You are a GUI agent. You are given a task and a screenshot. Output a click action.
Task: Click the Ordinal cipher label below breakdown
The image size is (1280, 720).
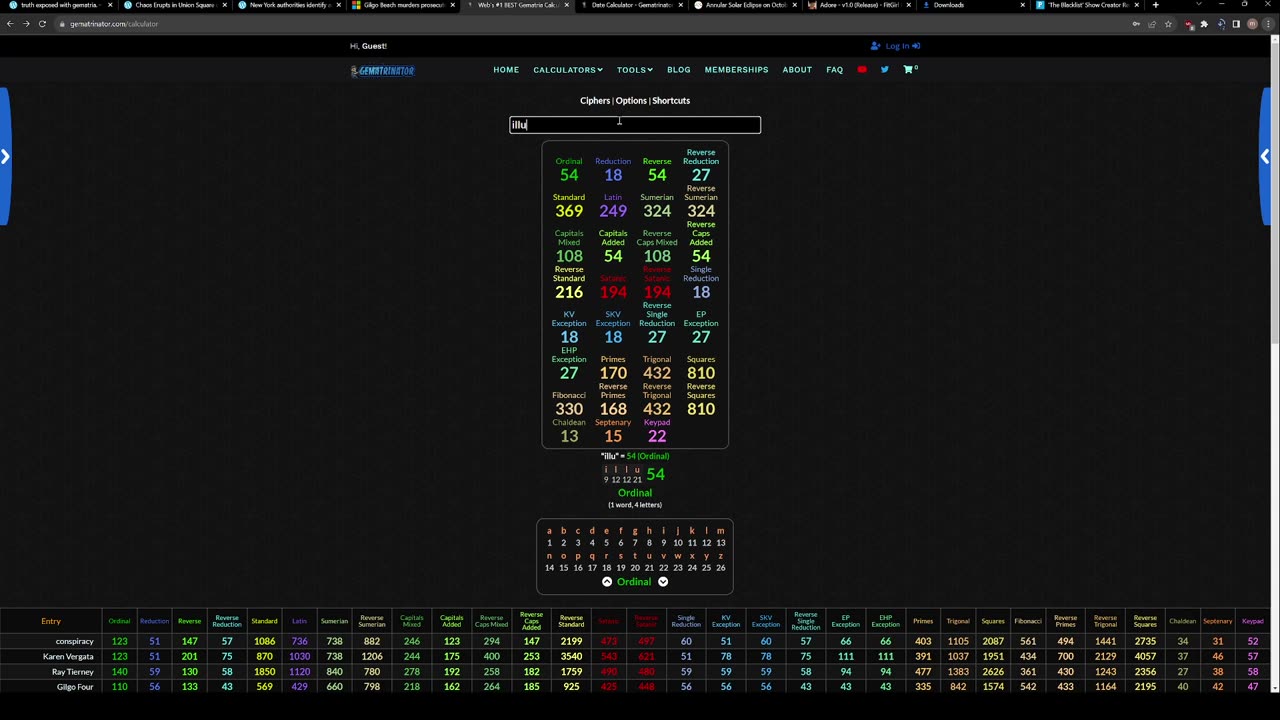[x=635, y=493]
